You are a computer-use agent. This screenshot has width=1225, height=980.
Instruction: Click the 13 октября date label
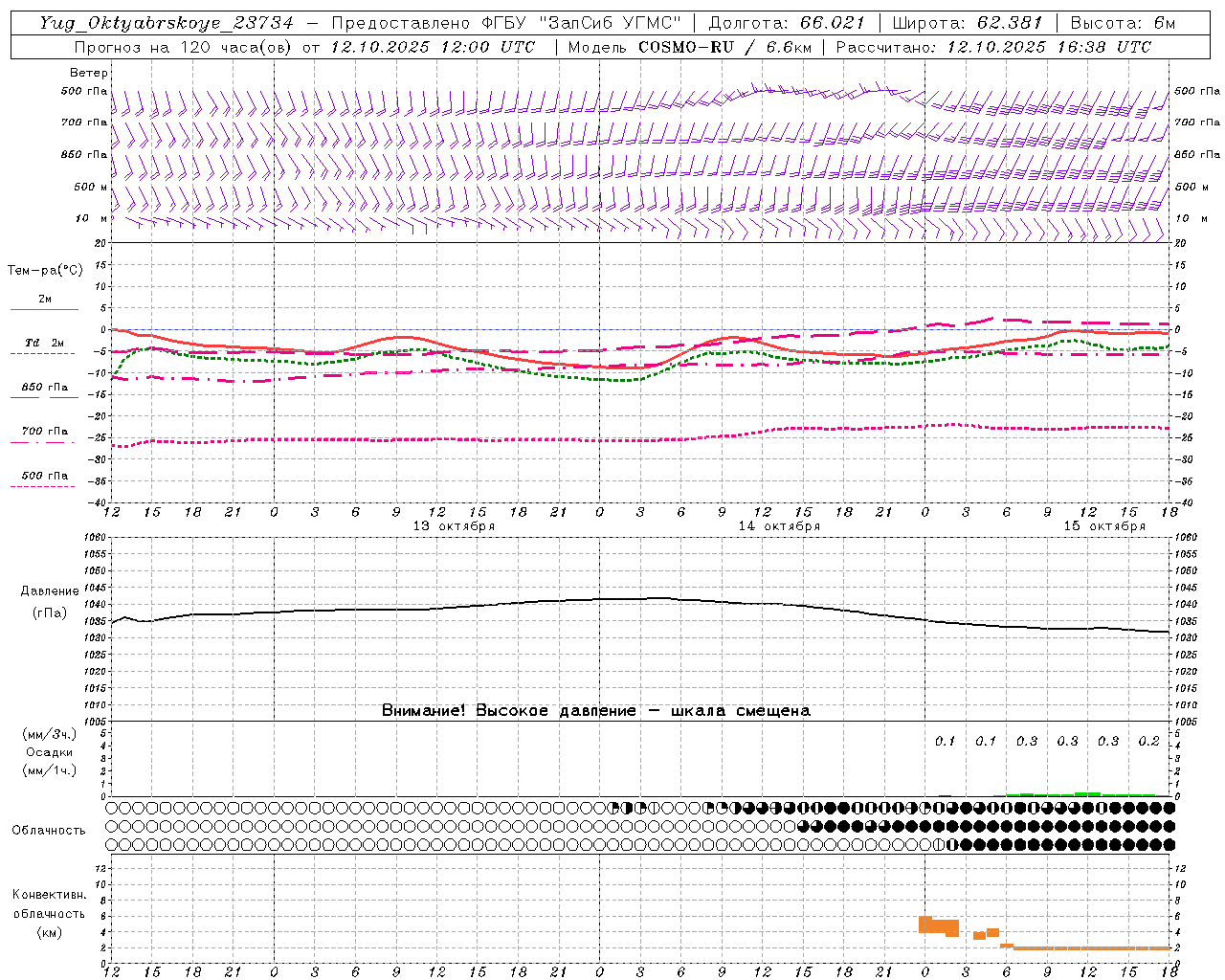[x=454, y=526]
